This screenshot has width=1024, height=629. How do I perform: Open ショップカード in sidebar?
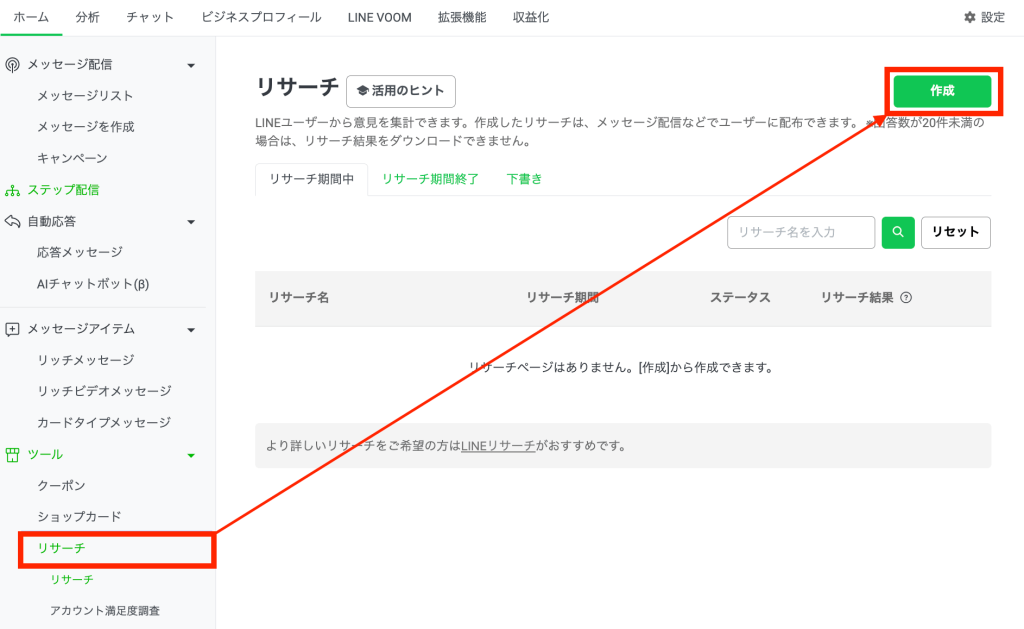[79, 517]
